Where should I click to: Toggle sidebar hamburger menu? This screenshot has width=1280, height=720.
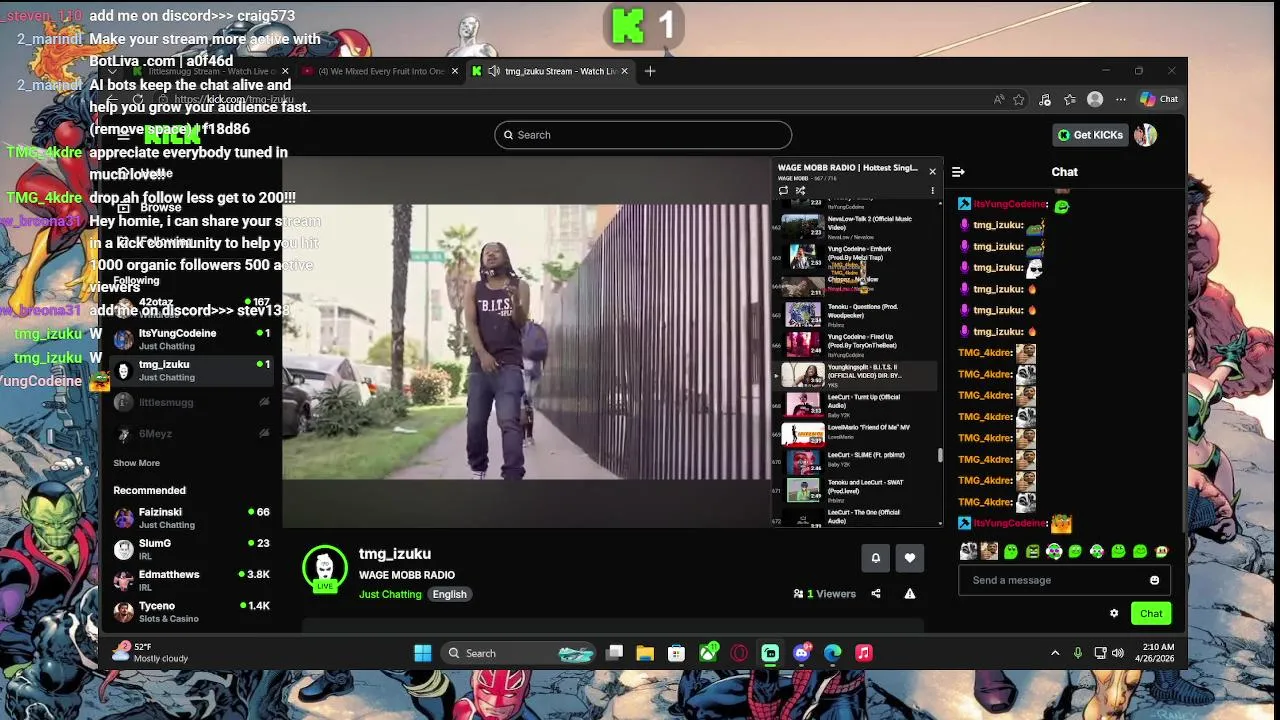tap(122, 135)
